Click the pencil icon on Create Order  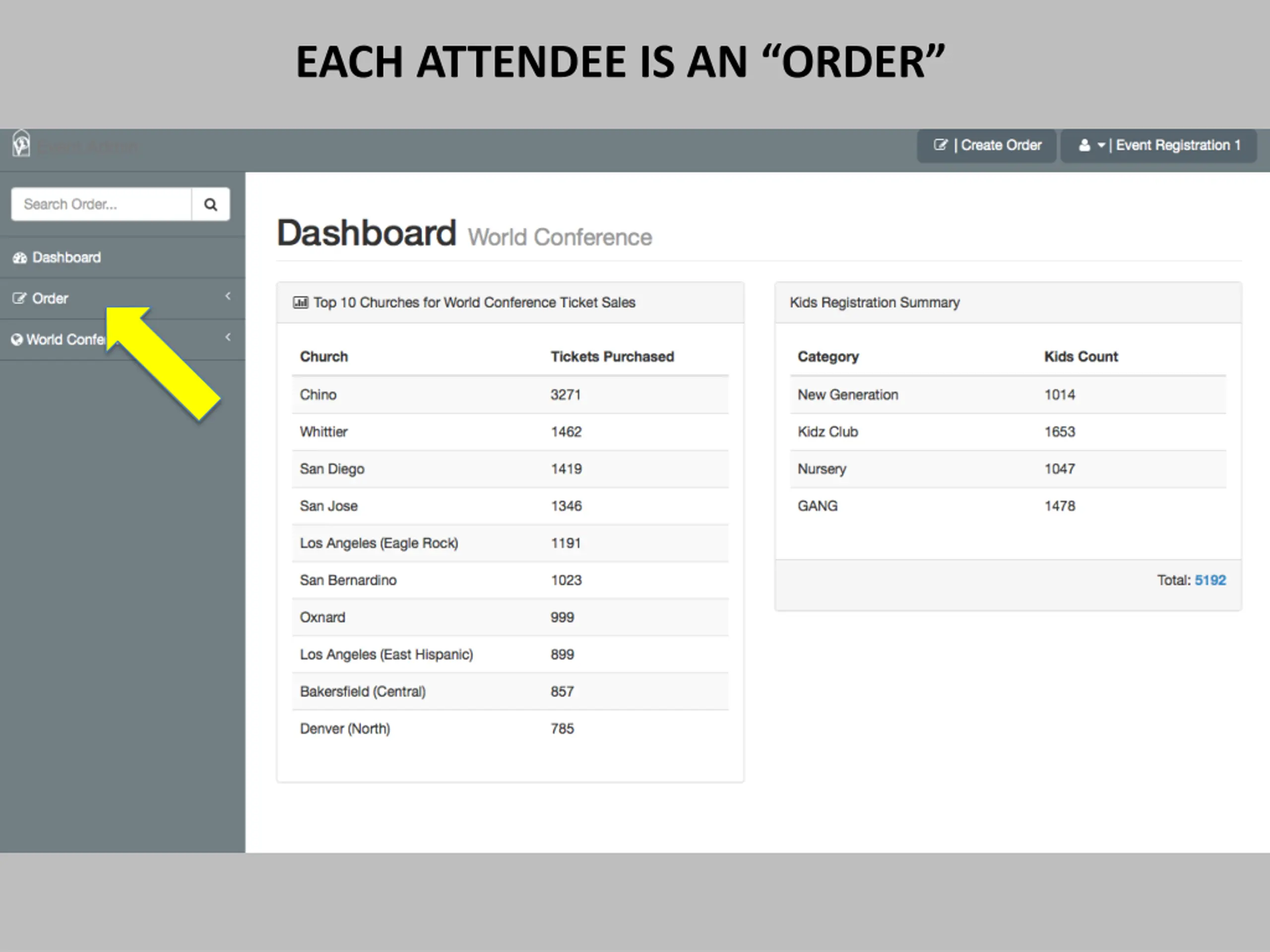pyautogui.click(x=941, y=145)
